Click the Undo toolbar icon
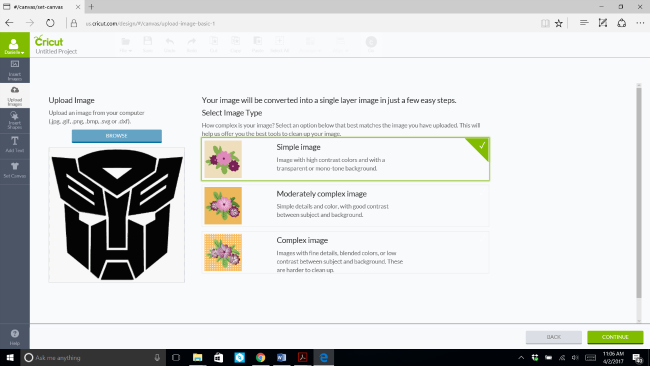The height and width of the screenshot is (366, 650). click(170, 45)
